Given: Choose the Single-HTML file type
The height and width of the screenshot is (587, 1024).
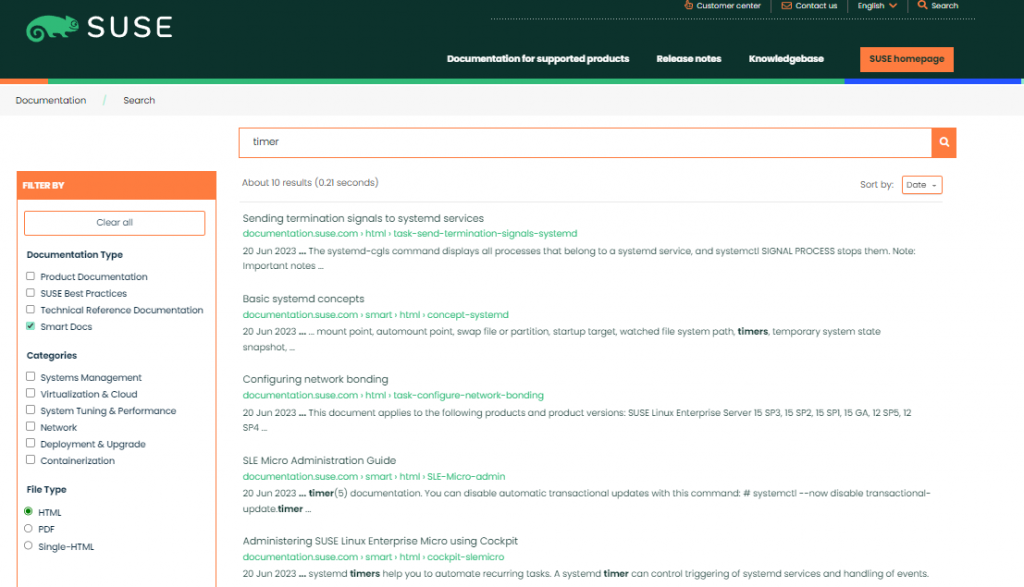Looking at the screenshot, I should [29, 545].
